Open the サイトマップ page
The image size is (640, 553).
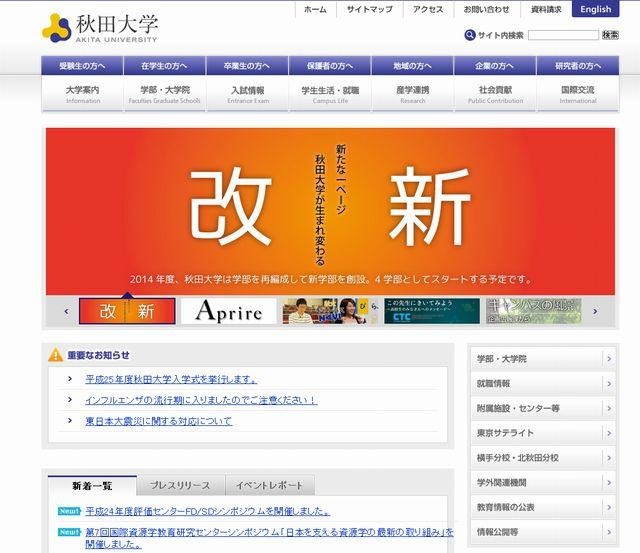(x=370, y=9)
